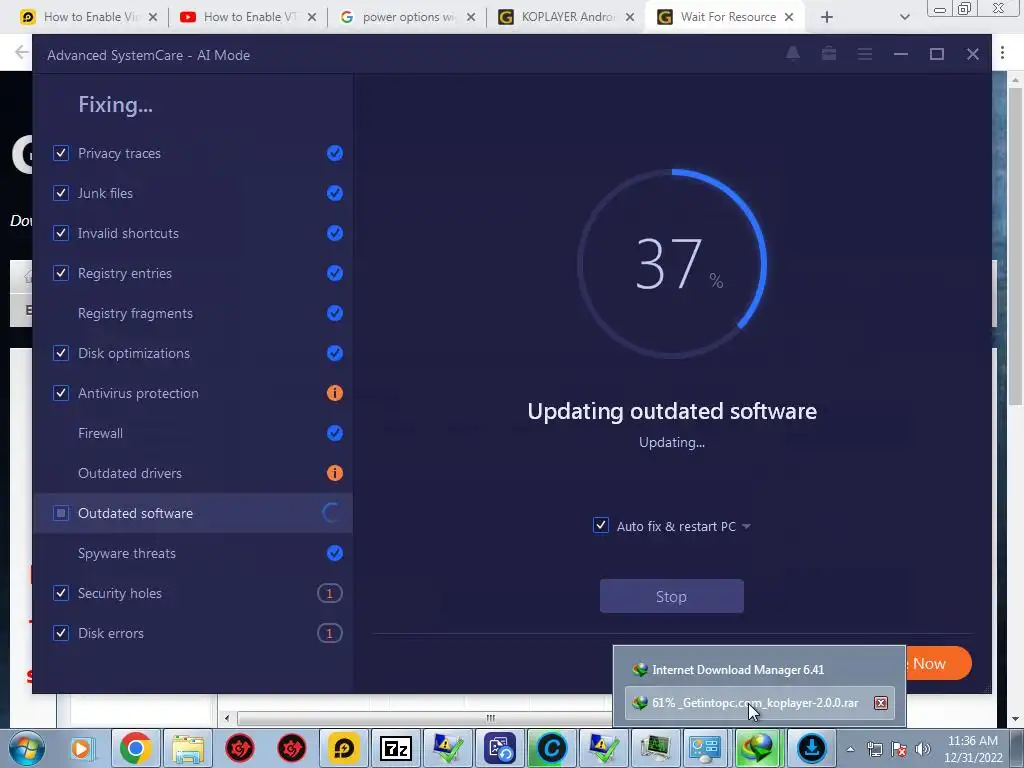The width and height of the screenshot is (1024, 768).
Task: Expand the Auto fix & restart PC dropdown arrow
Action: (746, 526)
